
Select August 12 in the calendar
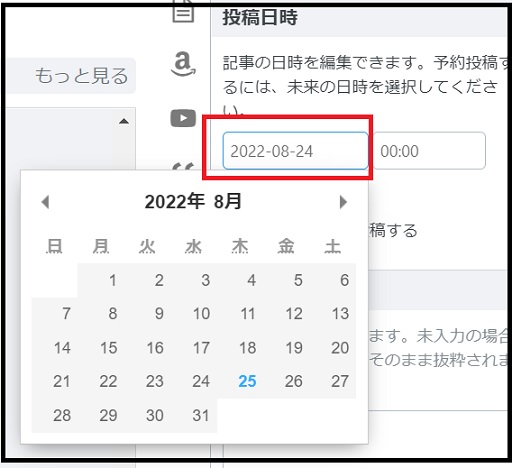(286, 314)
